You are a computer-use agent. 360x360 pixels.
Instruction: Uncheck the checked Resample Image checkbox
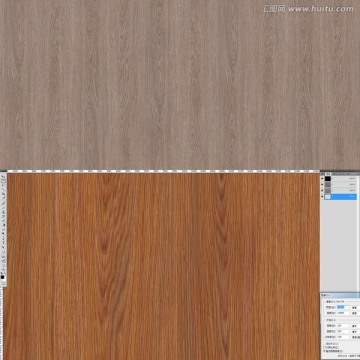[324, 351]
